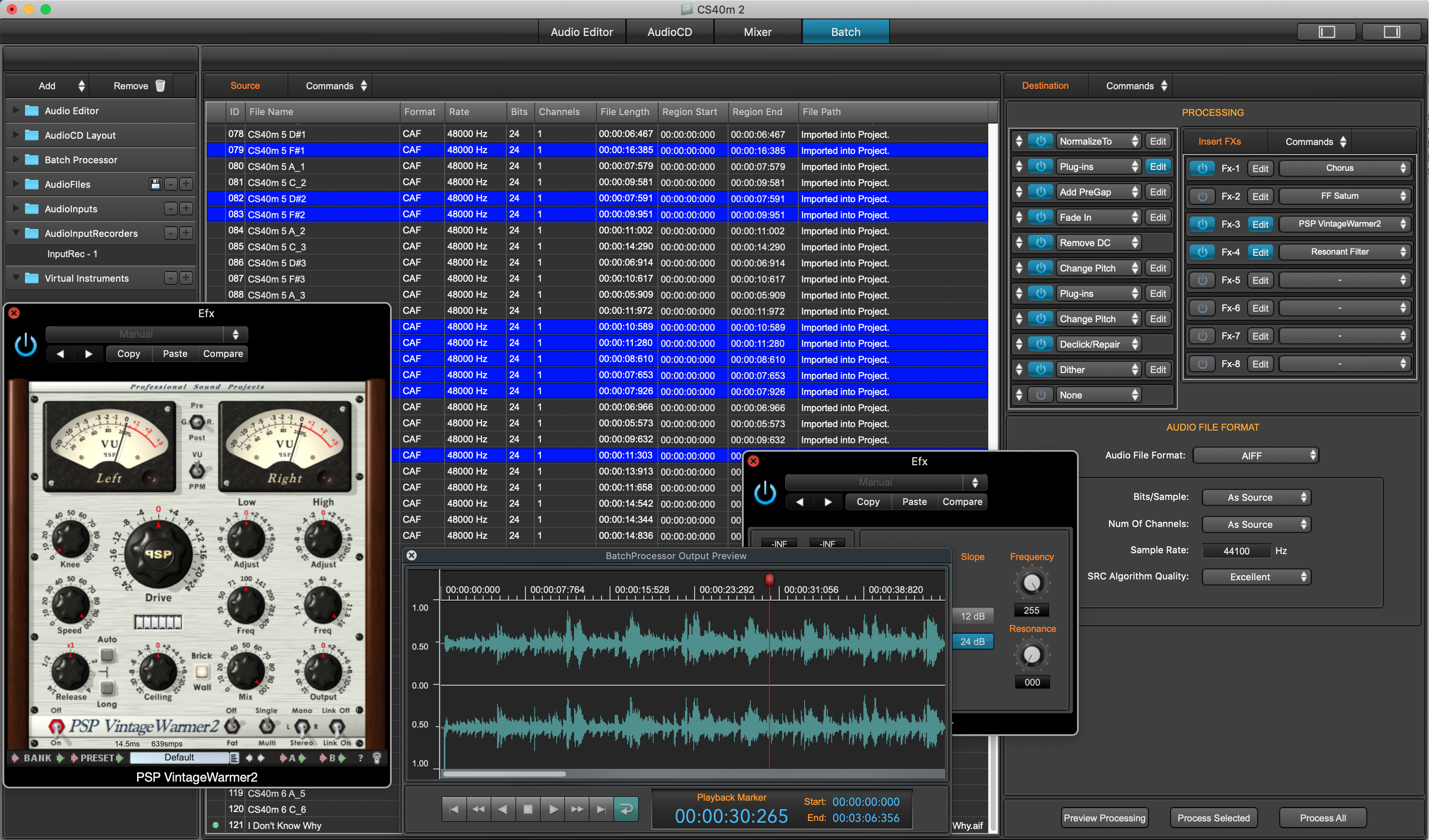Click the red playback marker on timeline
The height and width of the screenshot is (840, 1429).
point(769,579)
